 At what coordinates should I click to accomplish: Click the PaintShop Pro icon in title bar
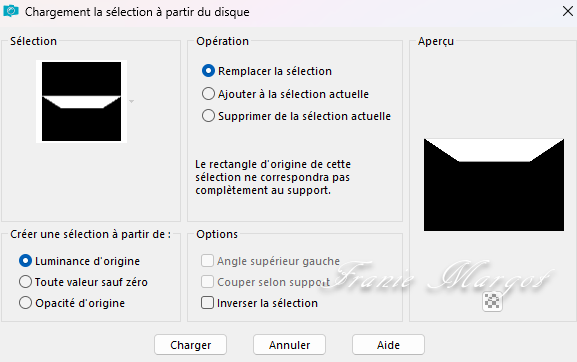coord(11,11)
